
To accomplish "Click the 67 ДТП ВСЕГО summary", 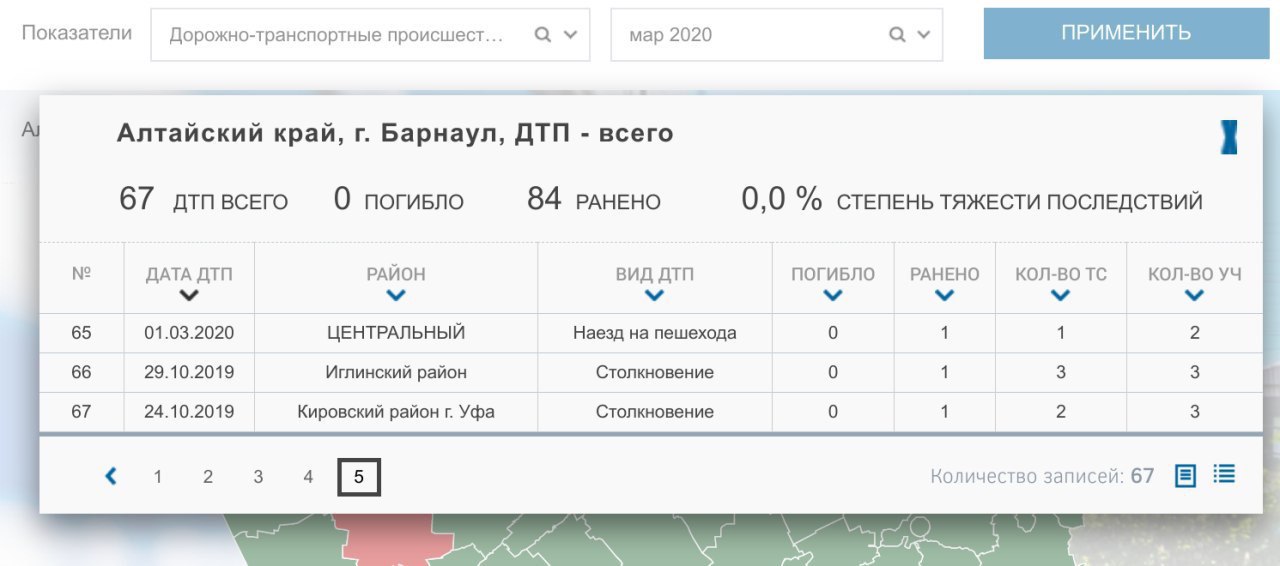I will 203,200.
